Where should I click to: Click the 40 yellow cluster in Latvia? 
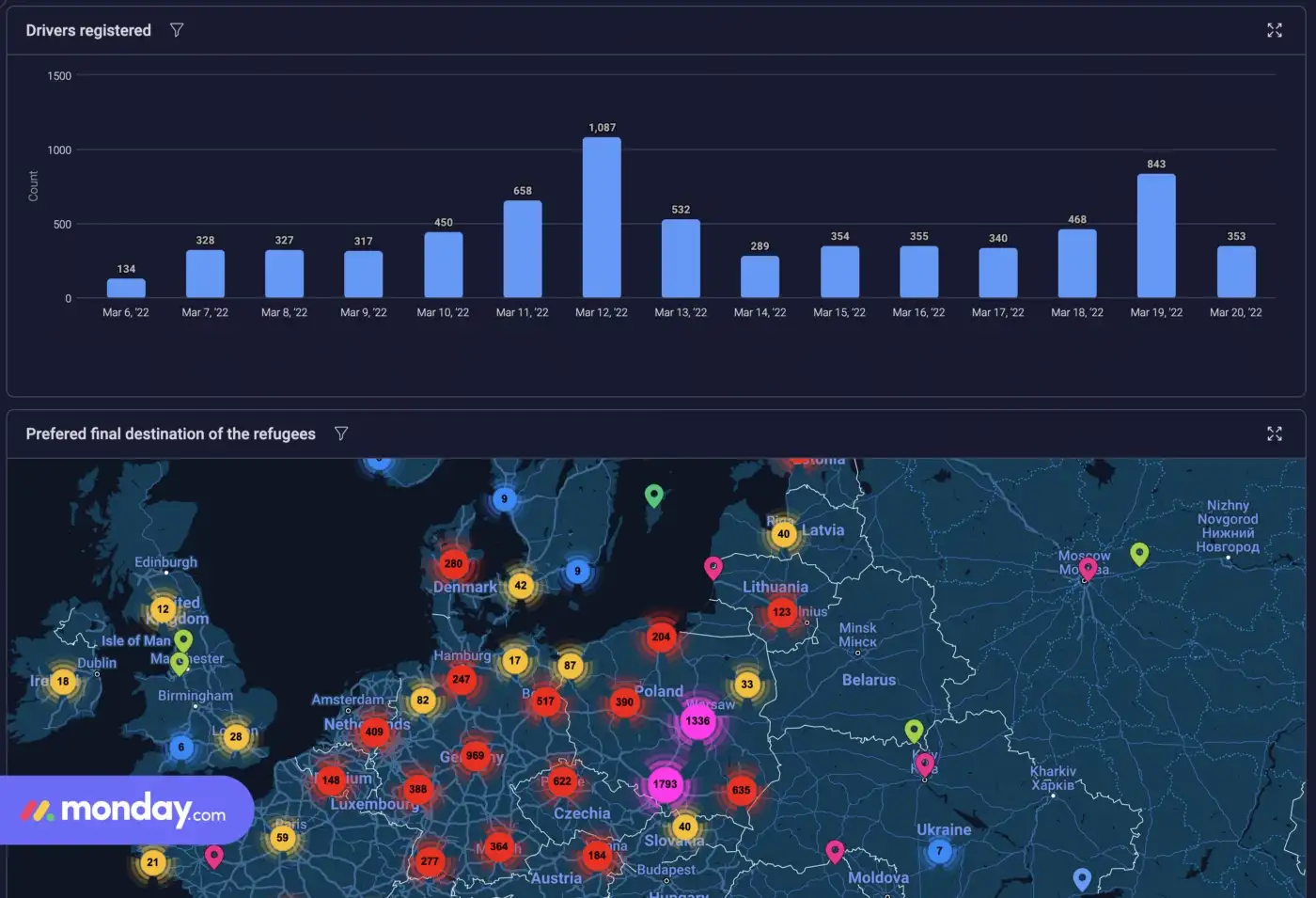[783, 534]
